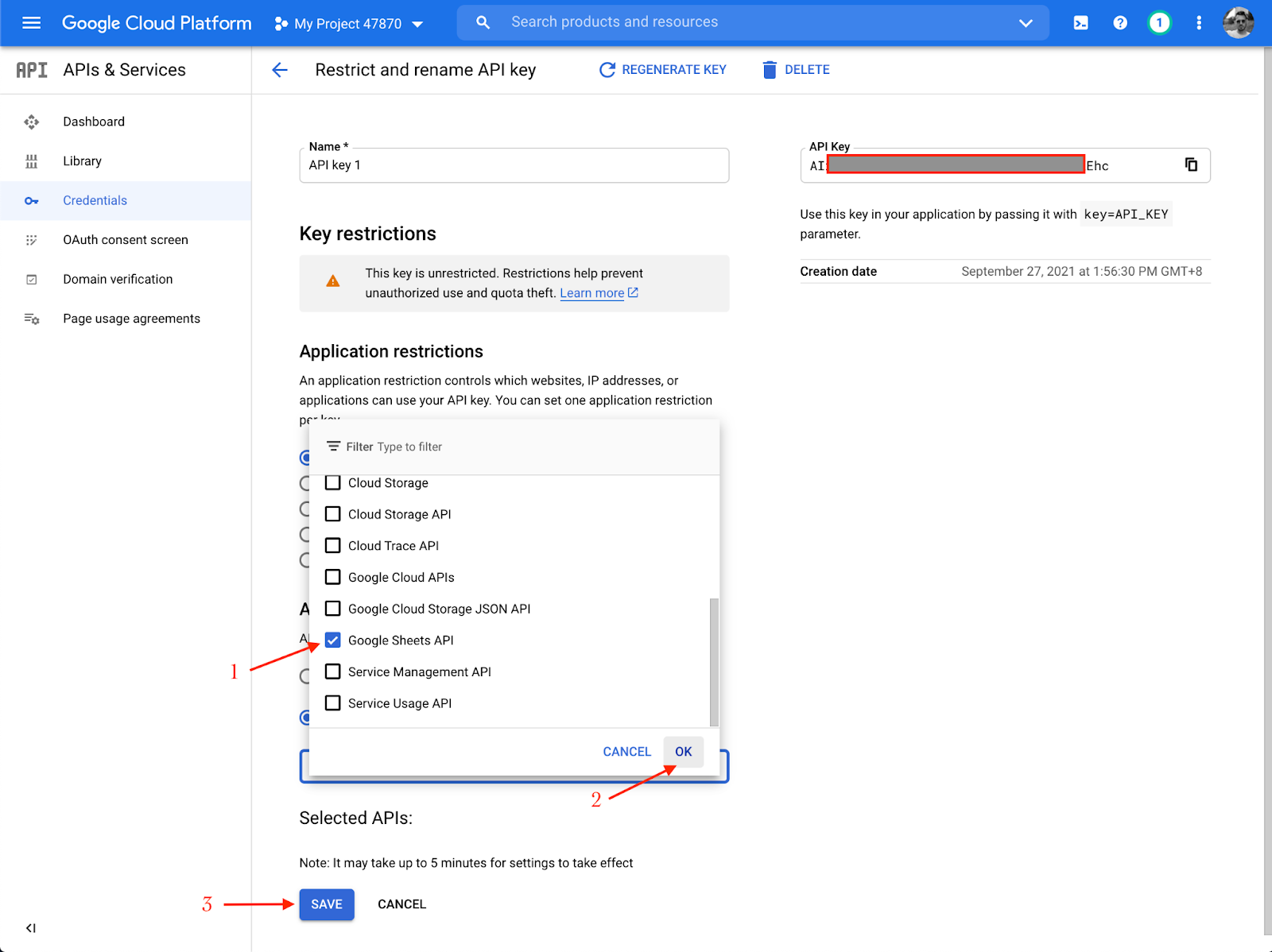Viewport: 1272px width, 952px height.
Task: Expand the search bar chevron dropdown
Action: (1025, 22)
